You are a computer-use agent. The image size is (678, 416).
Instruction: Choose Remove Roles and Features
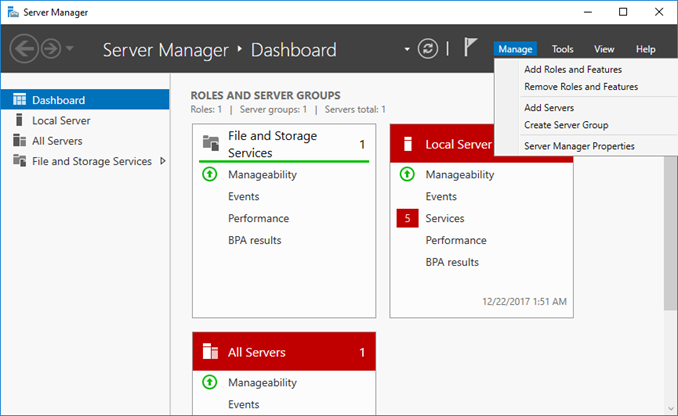pyautogui.click(x=581, y=87)
